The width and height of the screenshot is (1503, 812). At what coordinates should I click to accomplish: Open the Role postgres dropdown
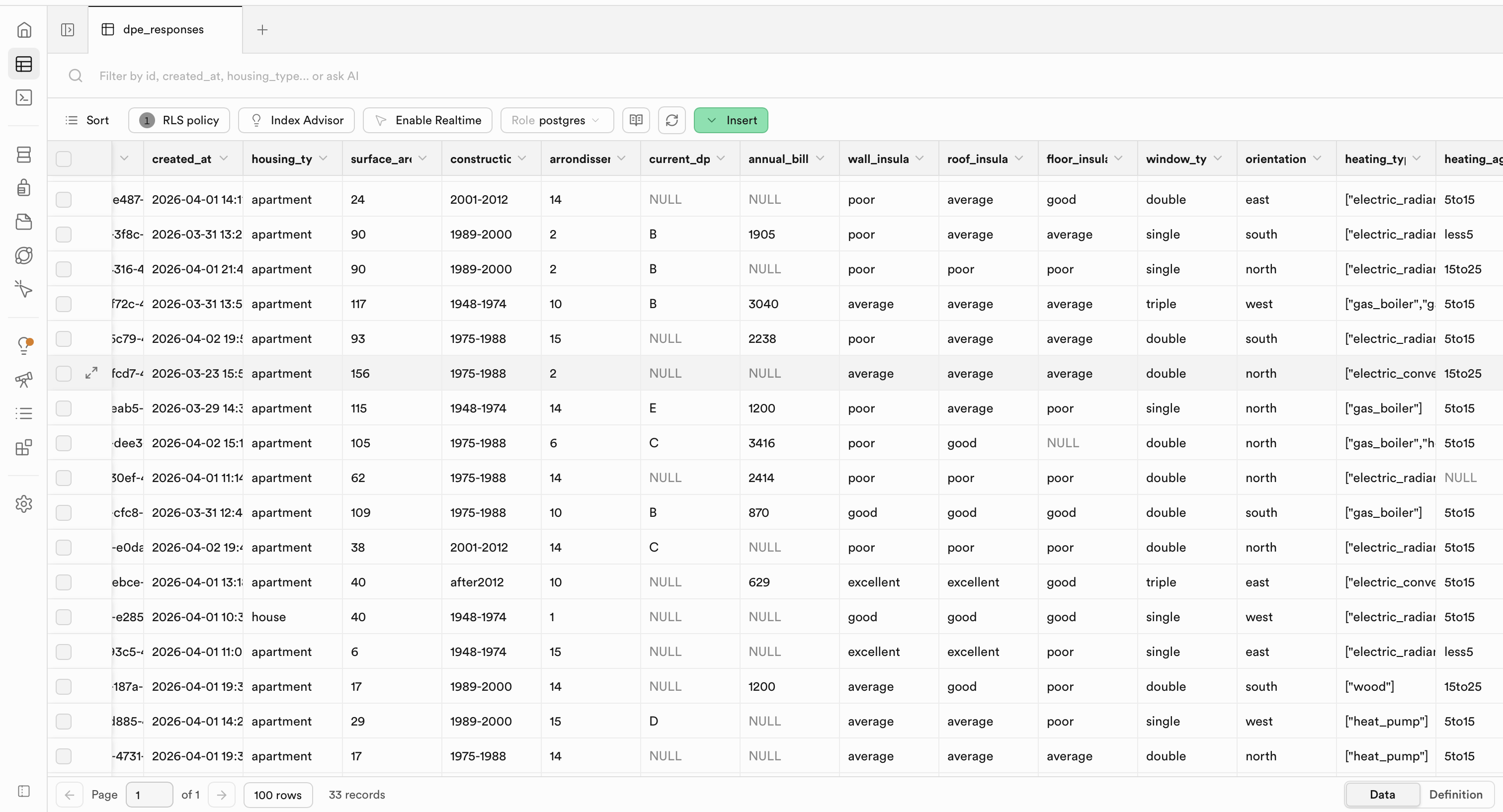coord(557,120)
